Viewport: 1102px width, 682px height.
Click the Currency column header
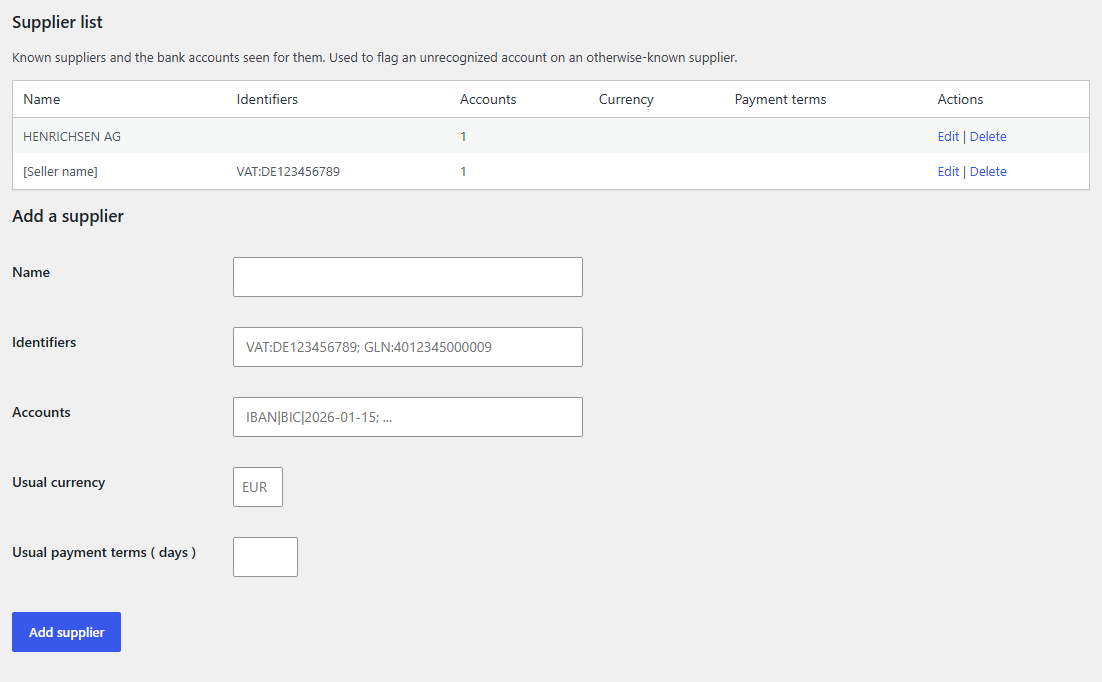pos(626,99)
